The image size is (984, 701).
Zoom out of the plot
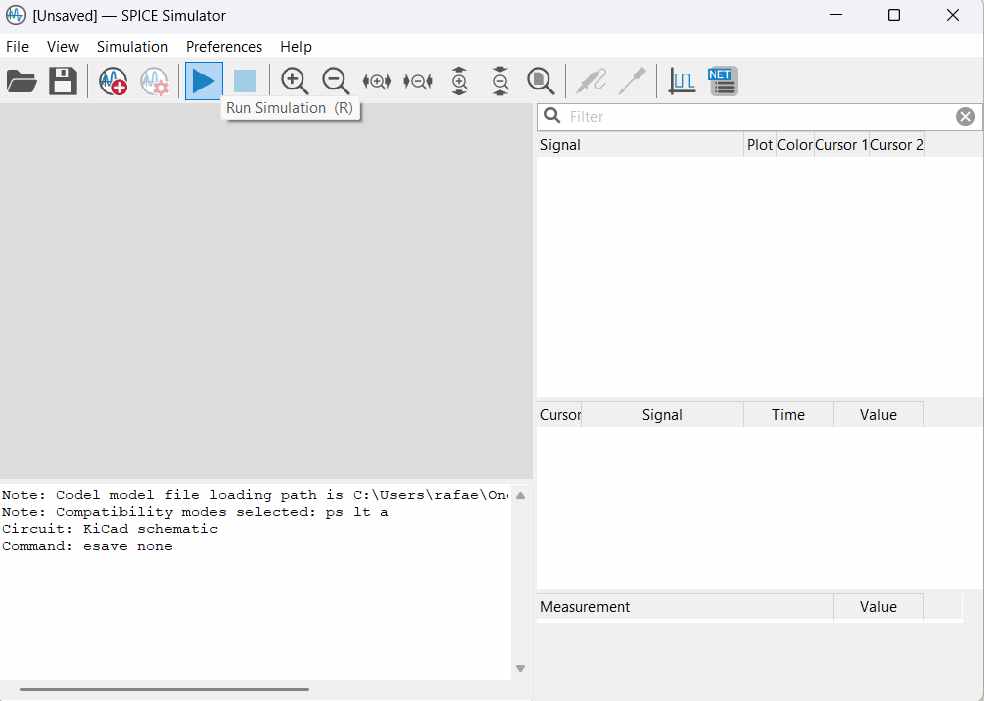(x=335, y=82)
